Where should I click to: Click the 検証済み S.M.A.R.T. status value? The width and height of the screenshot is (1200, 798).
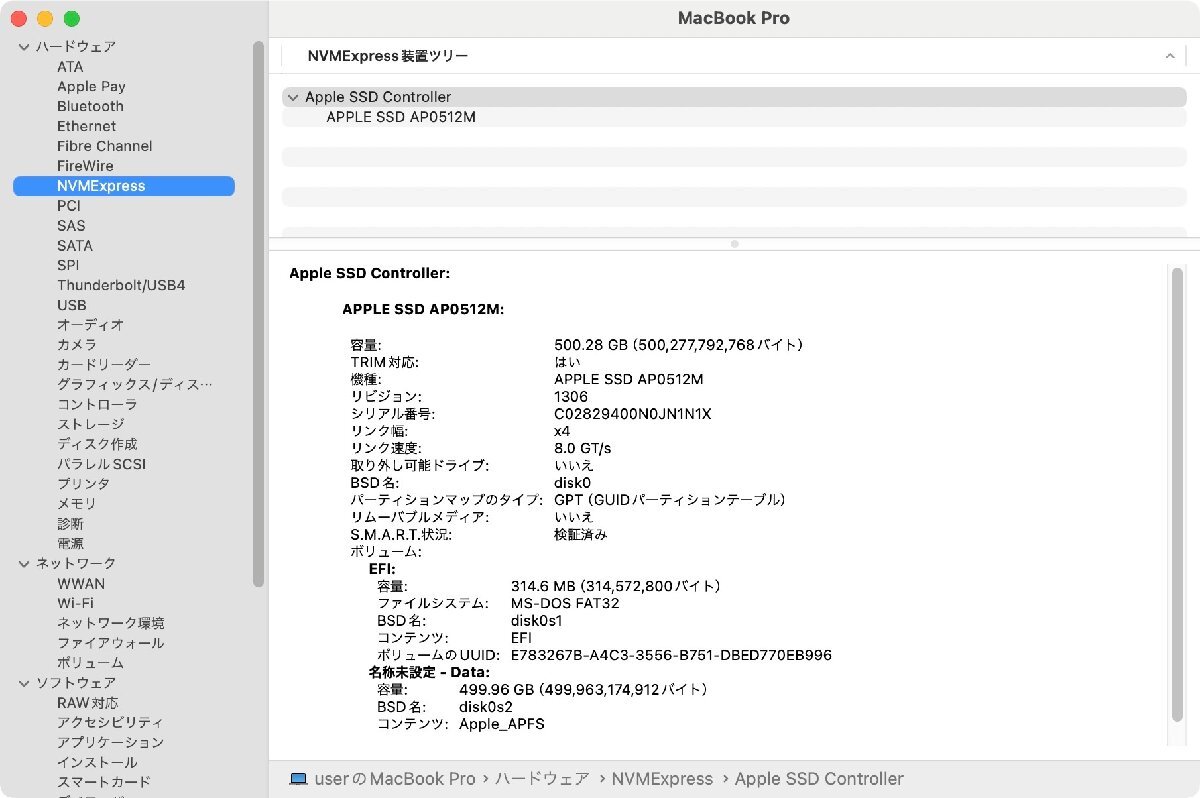pos(580,535)
